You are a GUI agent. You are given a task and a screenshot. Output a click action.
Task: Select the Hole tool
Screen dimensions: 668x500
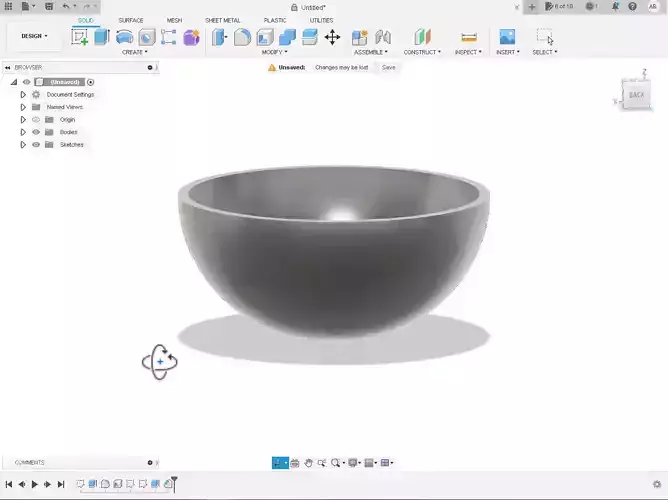[x=147, y=37]
